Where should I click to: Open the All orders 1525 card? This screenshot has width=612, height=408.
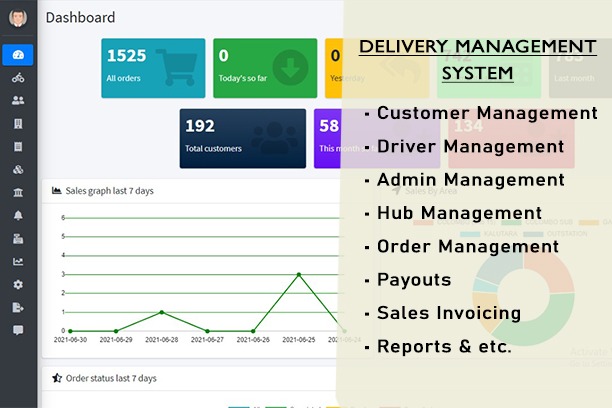click(153, 68)
